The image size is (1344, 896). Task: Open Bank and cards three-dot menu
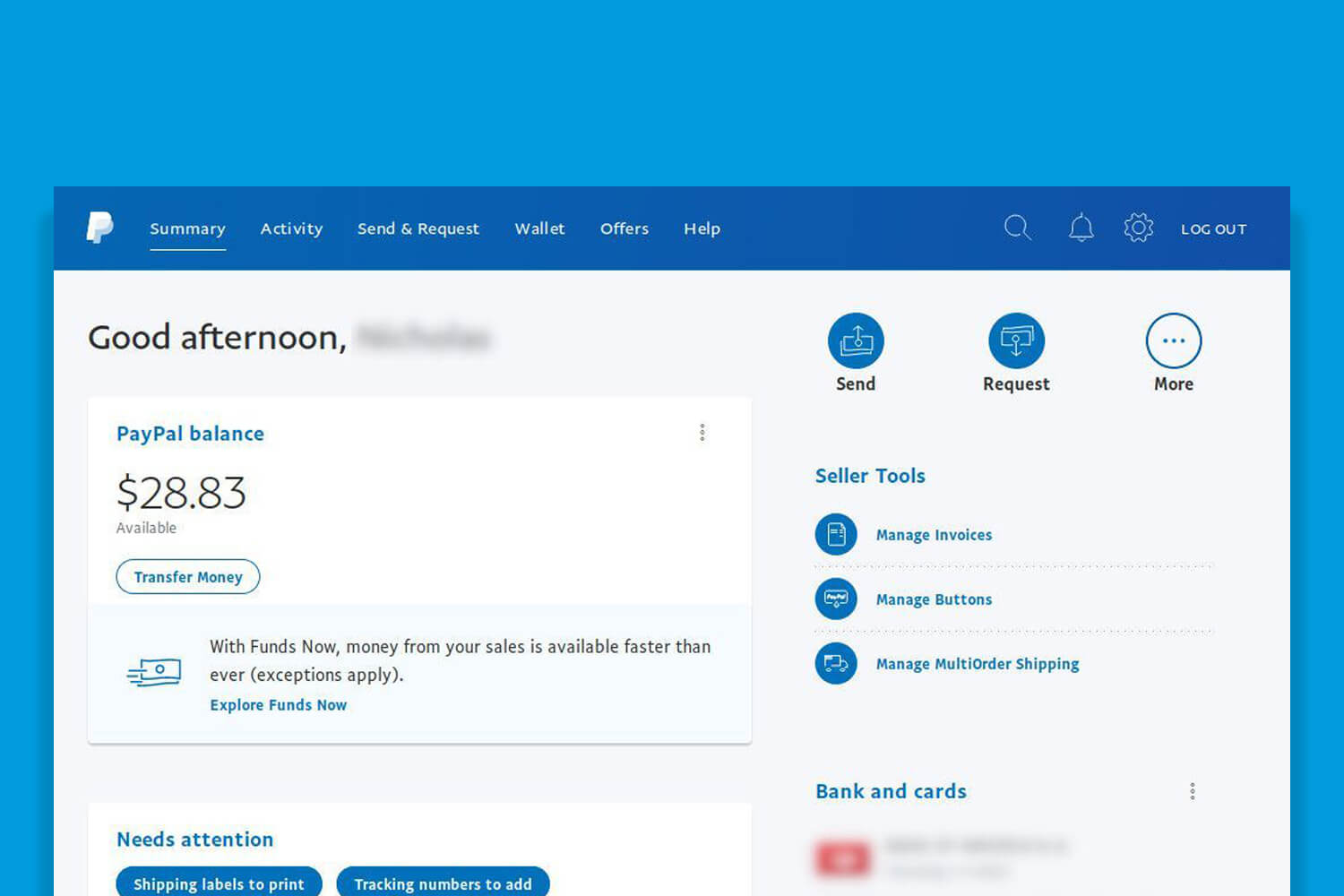1192,791
